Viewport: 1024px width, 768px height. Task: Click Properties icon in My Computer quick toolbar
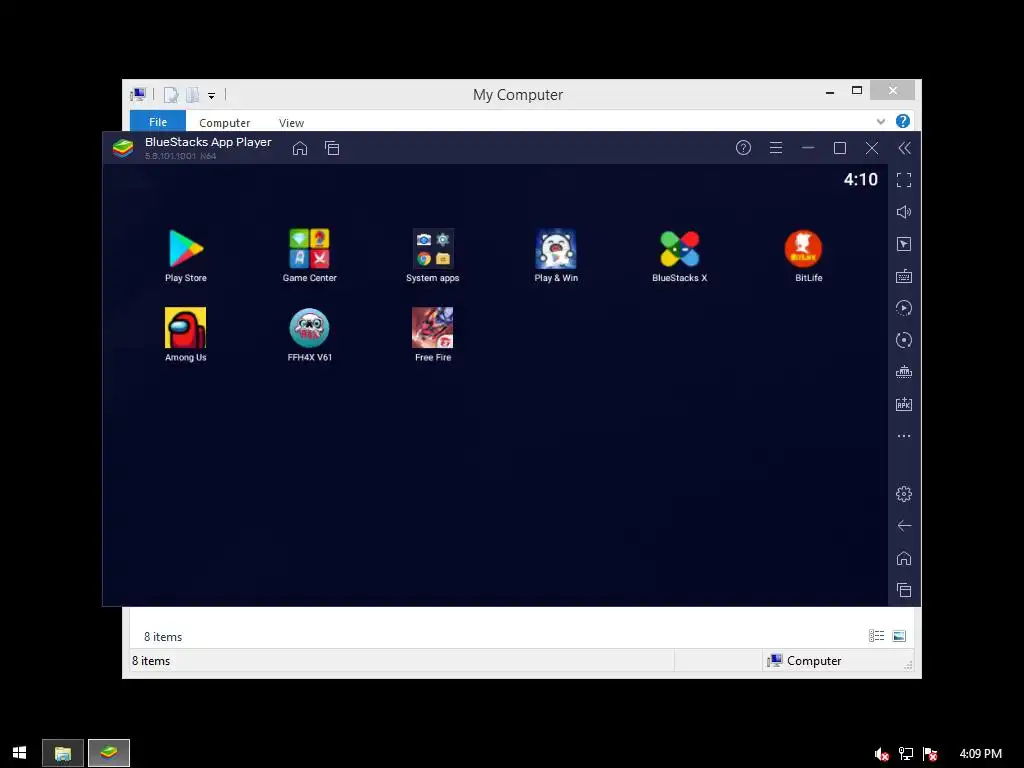(x=171, y=95)
